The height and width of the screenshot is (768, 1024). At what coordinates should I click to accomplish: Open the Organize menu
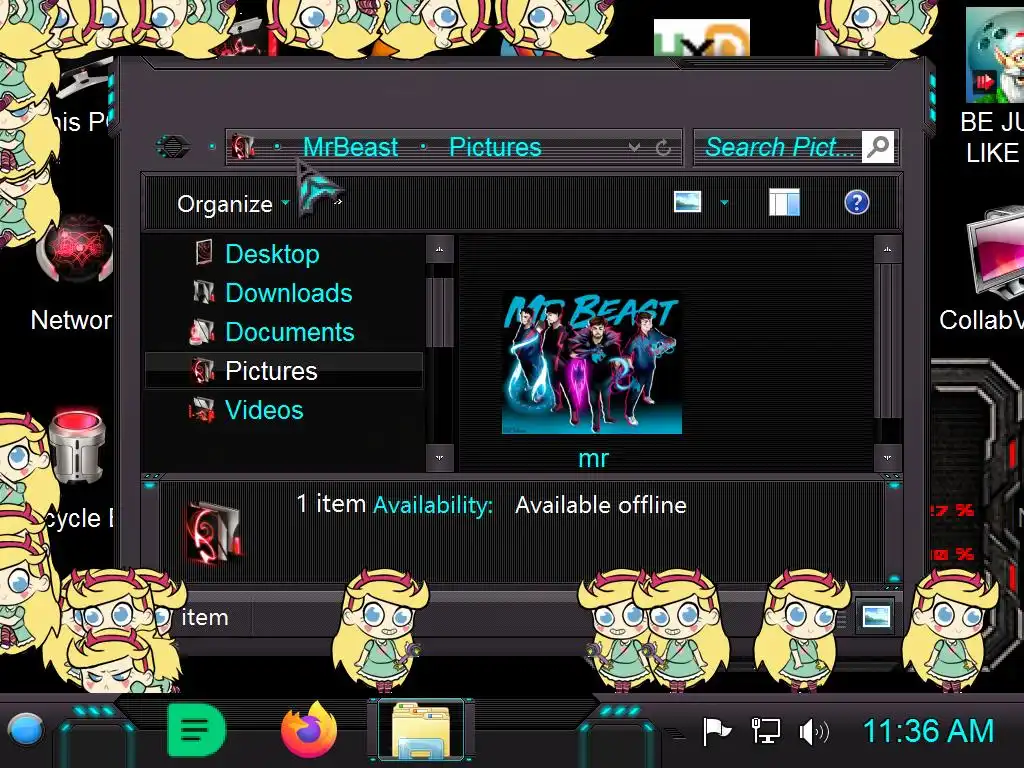pyautogui.click(x=233, y=204)
